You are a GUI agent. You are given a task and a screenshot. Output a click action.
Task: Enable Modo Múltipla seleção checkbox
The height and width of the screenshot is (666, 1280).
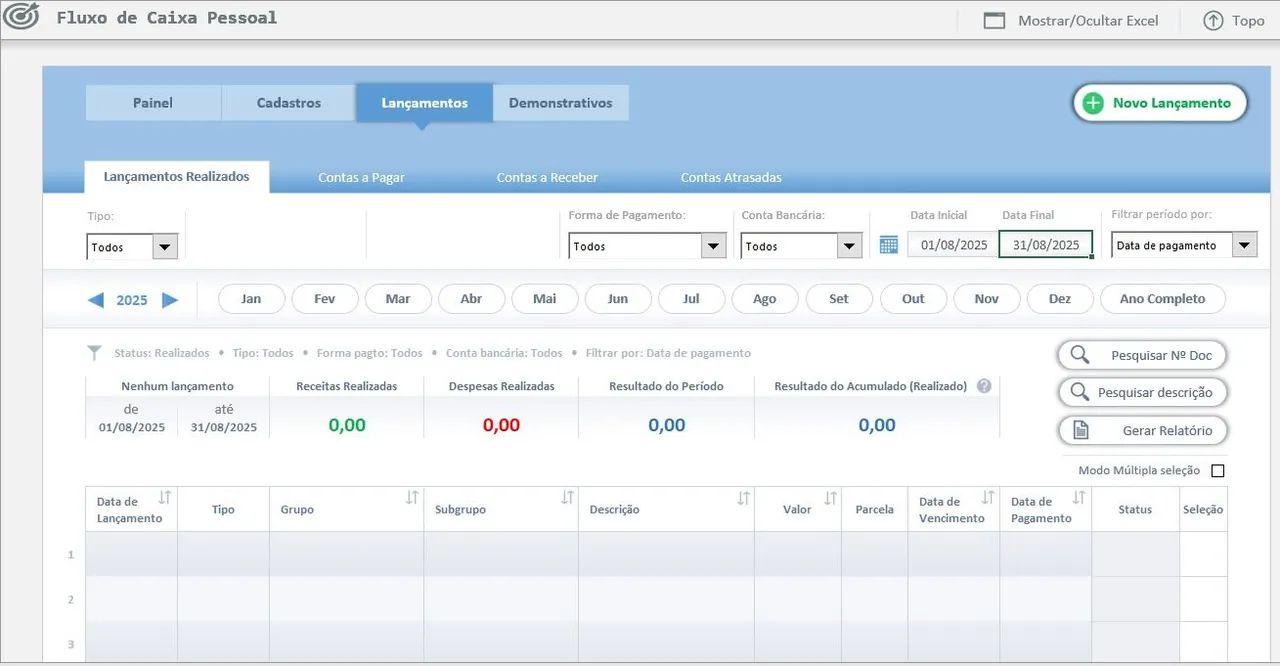[x=1217, y=471]
